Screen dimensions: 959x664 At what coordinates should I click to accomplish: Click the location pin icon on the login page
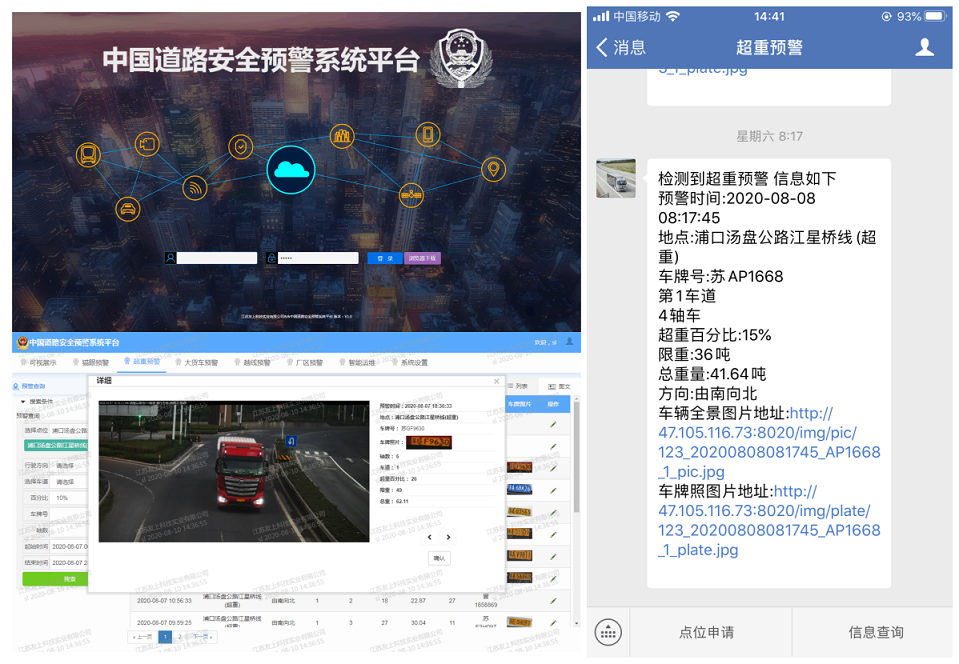tap(493, 169)
